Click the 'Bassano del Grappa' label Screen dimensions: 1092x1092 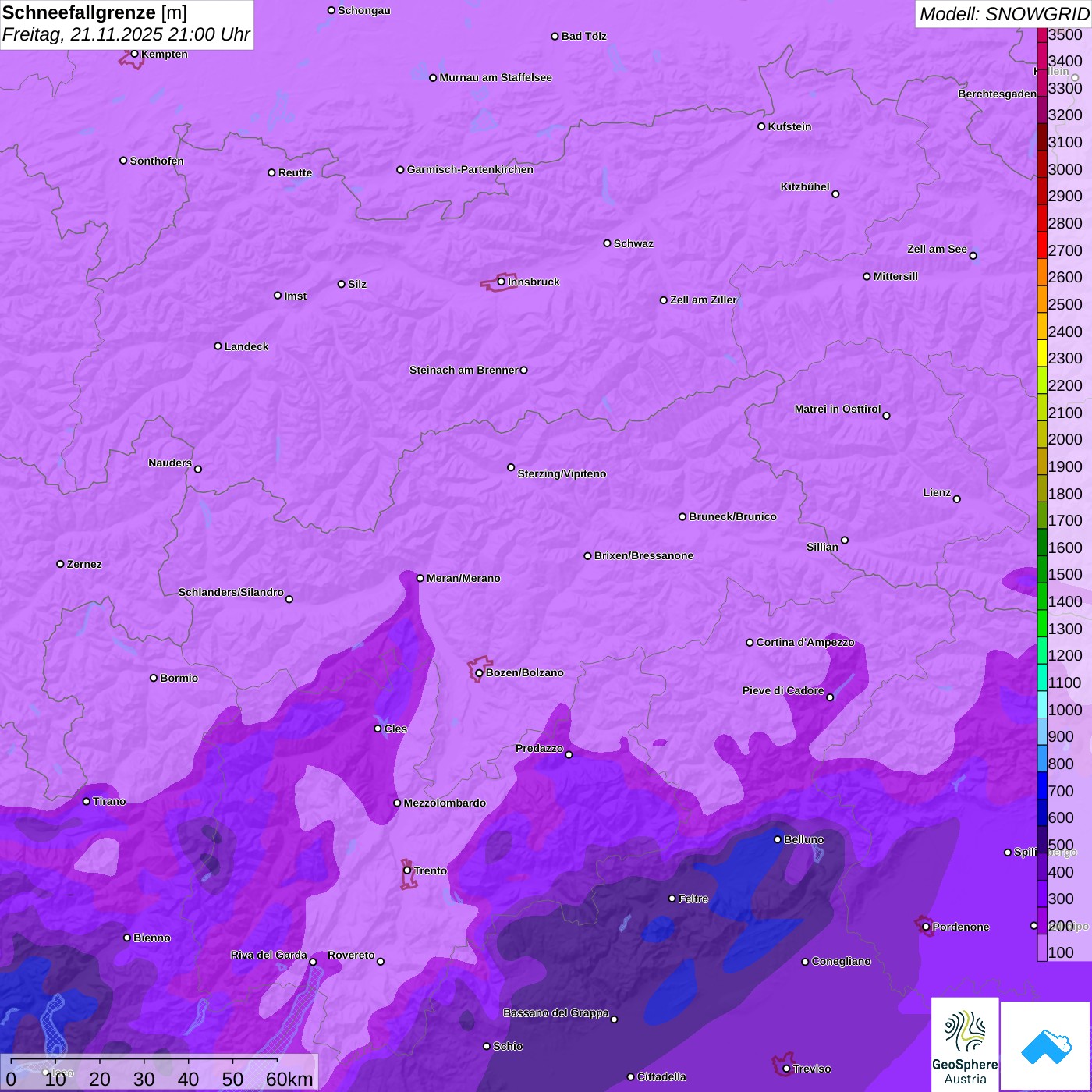coord(556,1012)
